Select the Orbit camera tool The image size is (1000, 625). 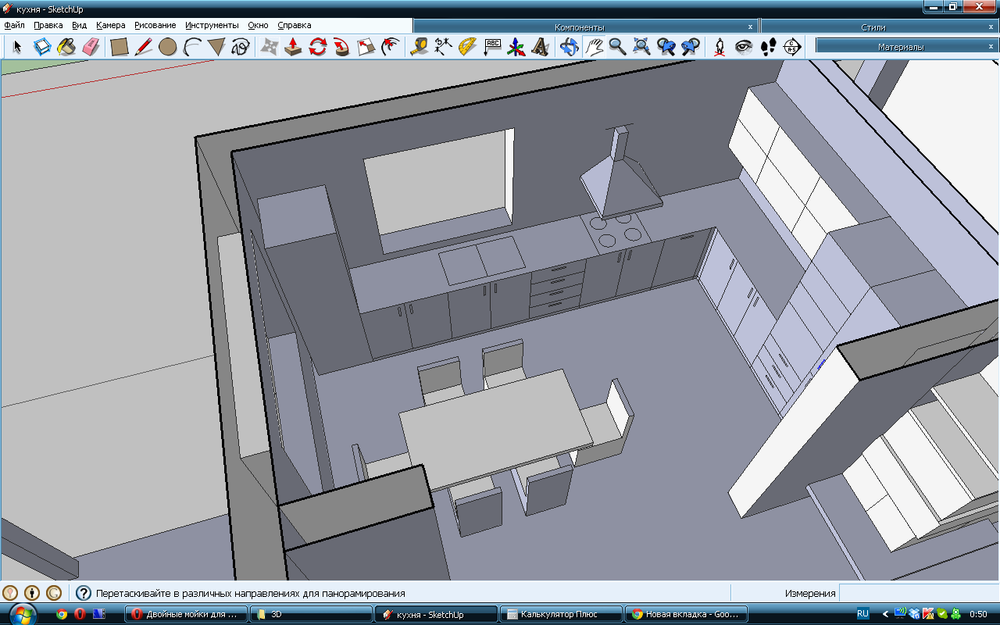click(569, 47)
